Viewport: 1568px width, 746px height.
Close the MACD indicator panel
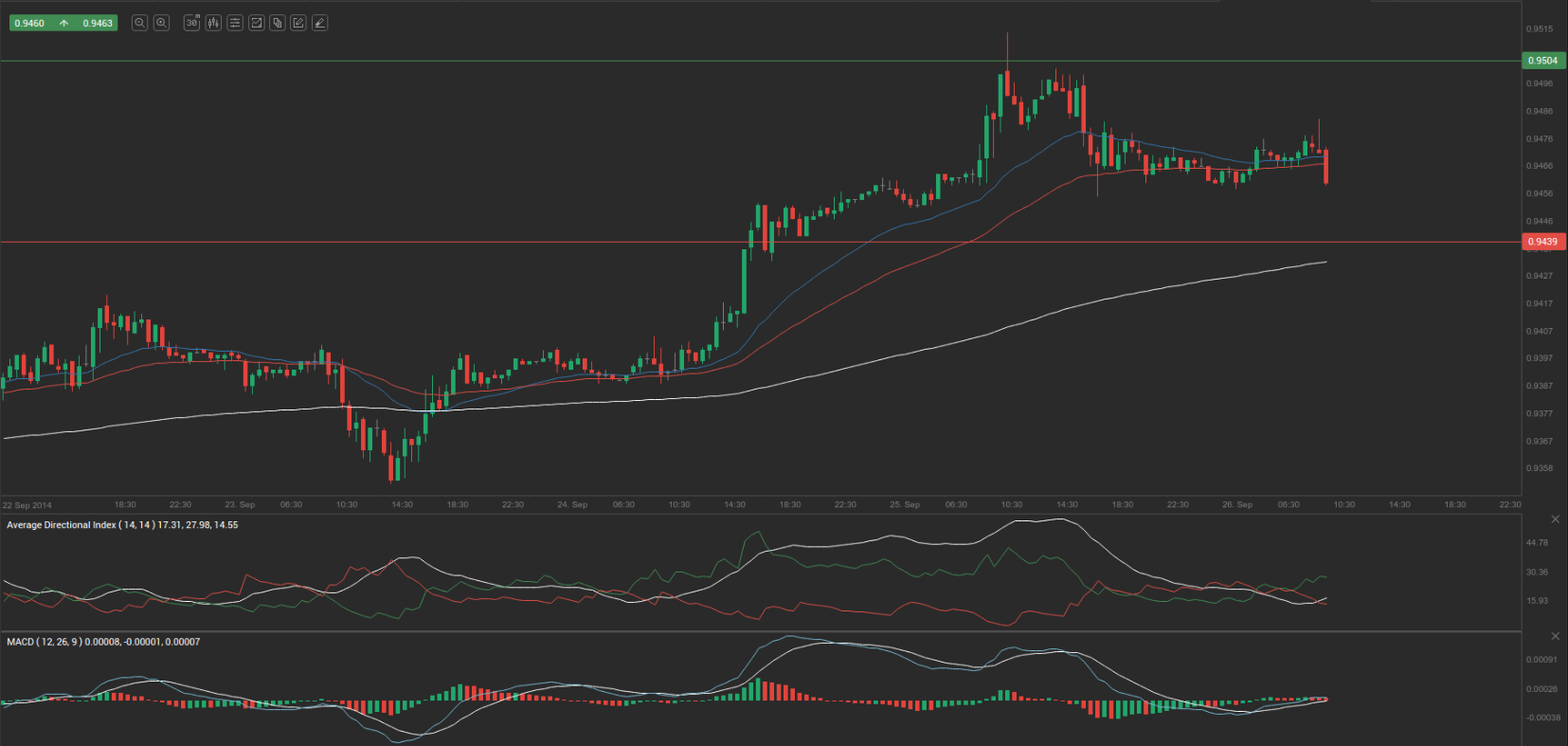tap(1555, 636)
